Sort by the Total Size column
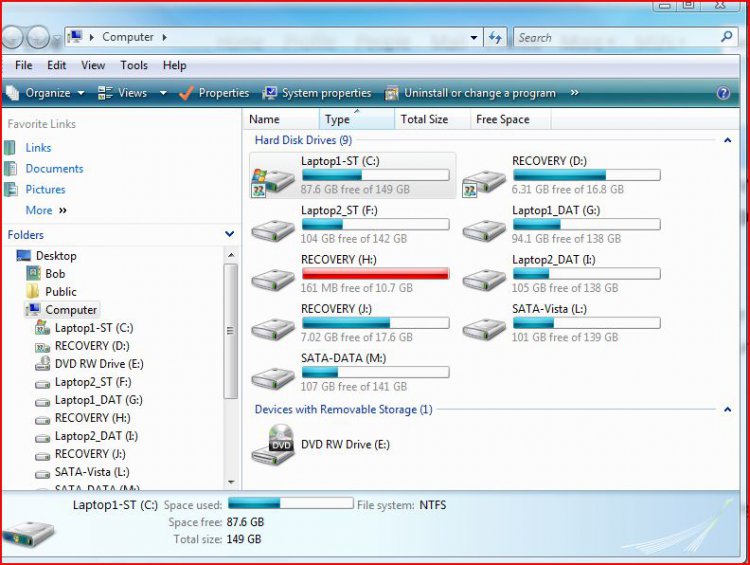The width and height of the screenshot is (750, 565). pyautogui.click(x=432, y=119)
